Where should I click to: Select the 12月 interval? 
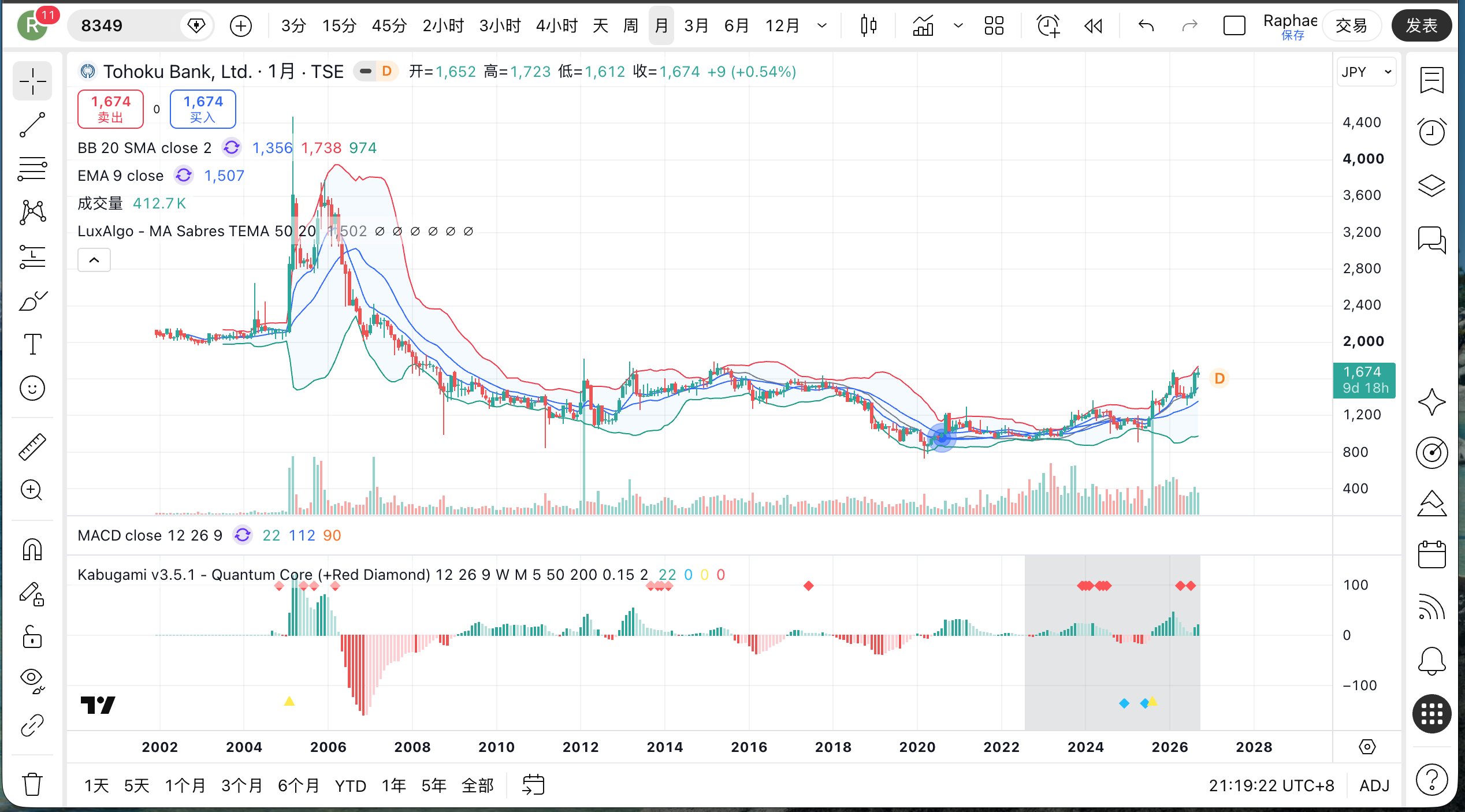point(783,25)
